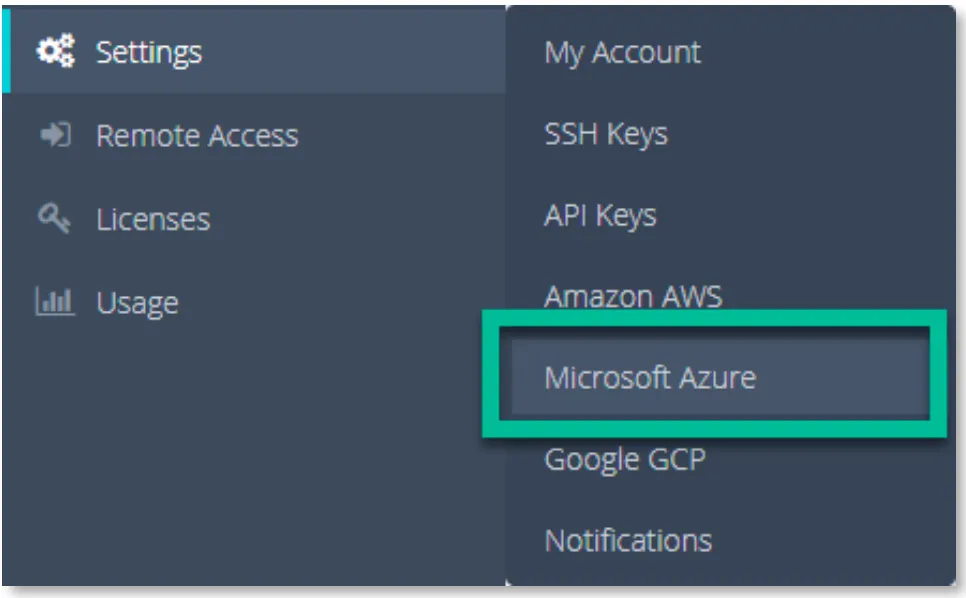Click the Settings gears icon
Screen dimensions: 966x598
click(55, 51)
